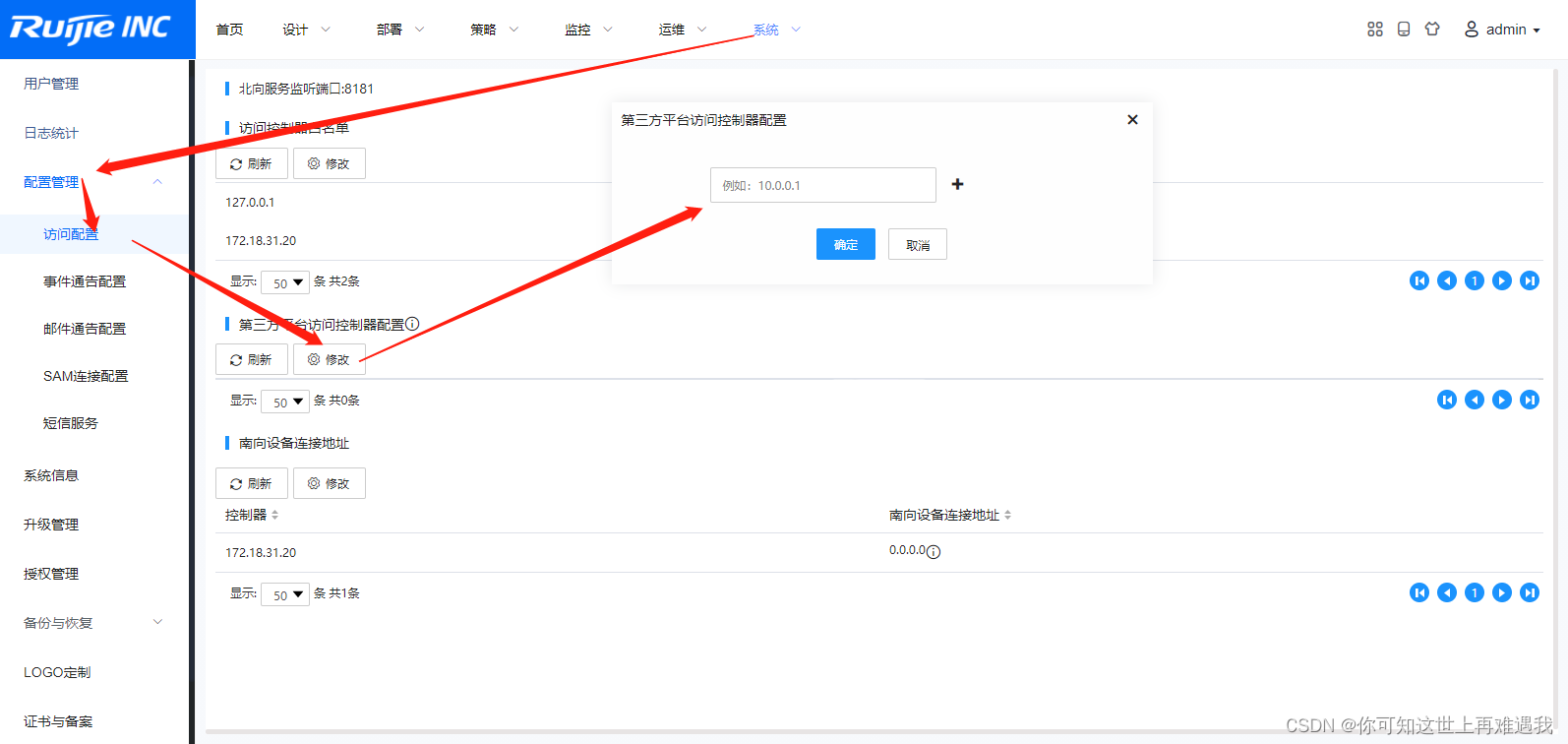Expand the 监控 top menu
This screenshot has height=744, width=1568.
coord(588,30)
